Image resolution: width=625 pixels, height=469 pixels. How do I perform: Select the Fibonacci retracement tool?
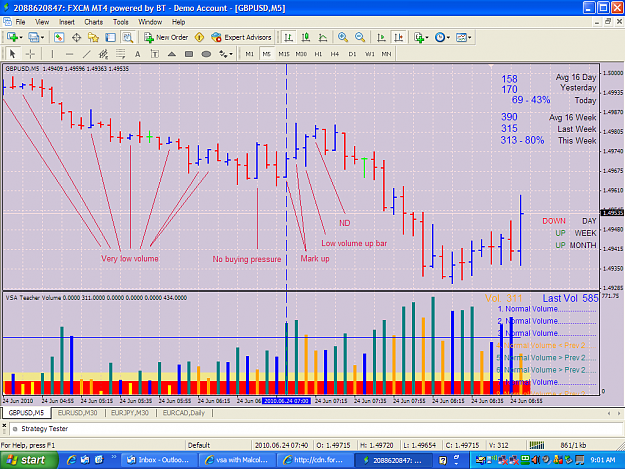120,54
